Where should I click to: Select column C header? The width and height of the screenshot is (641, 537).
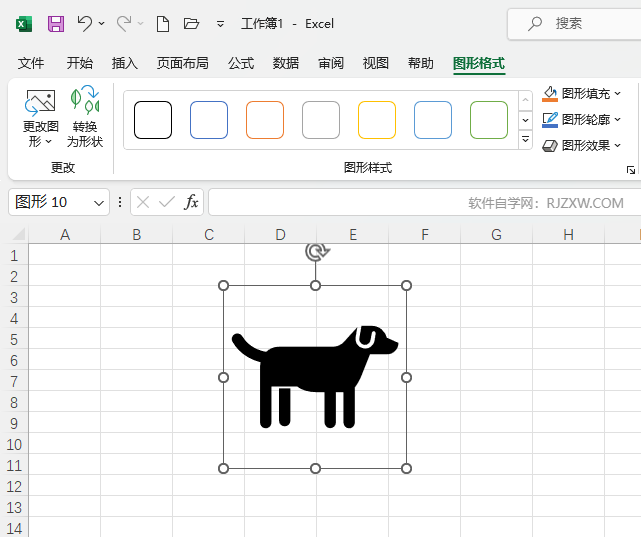tap(208, 235)
